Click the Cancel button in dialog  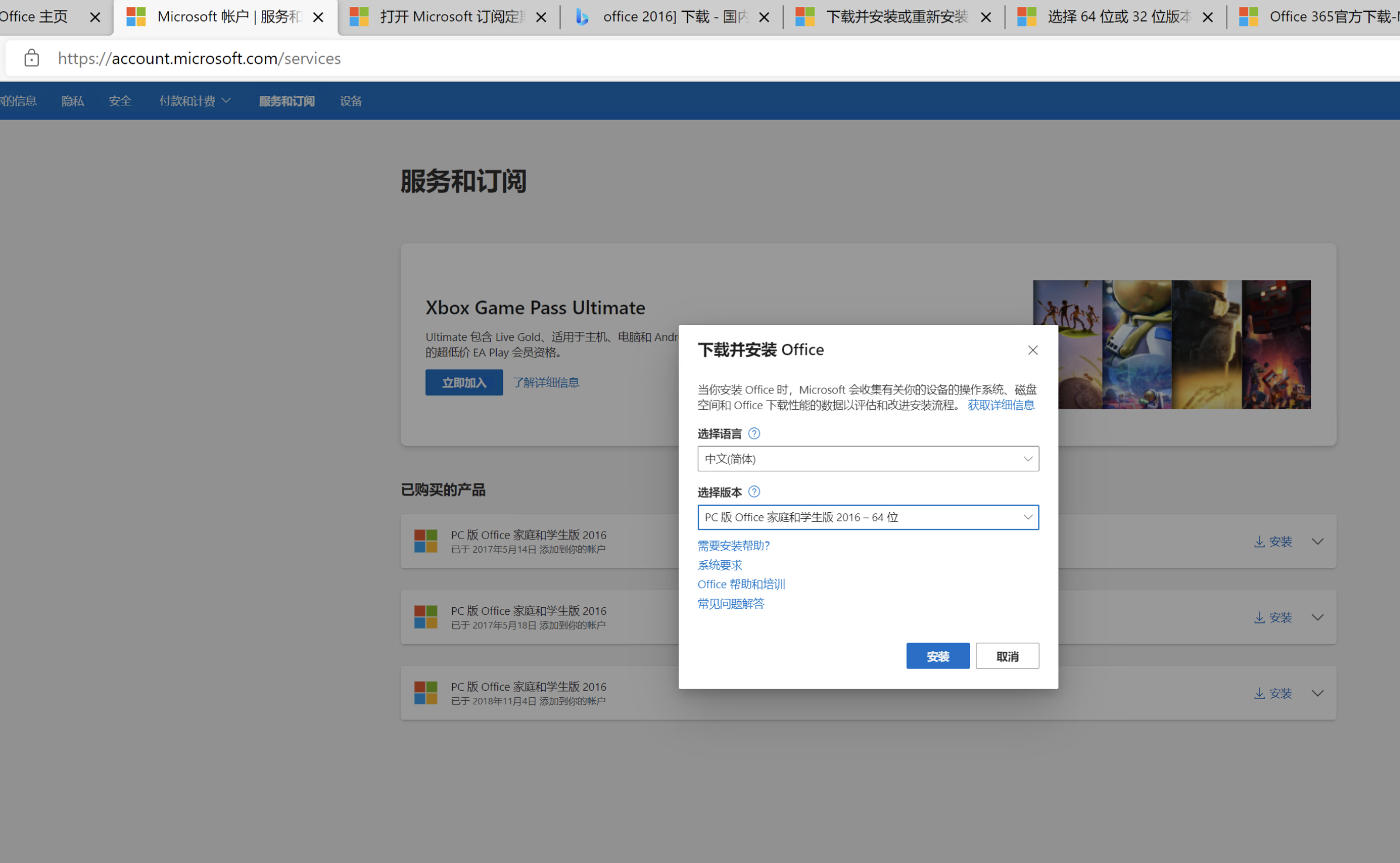[1006, 656]
